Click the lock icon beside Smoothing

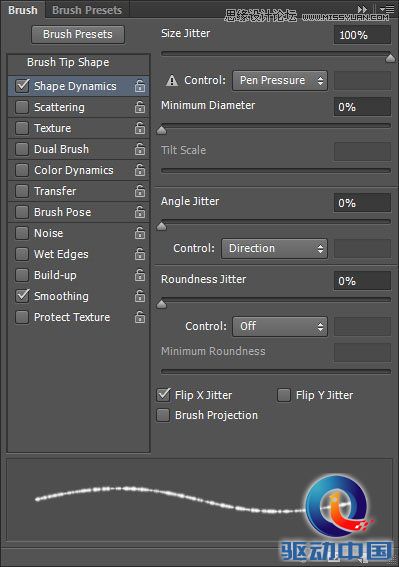coord(140,296)
